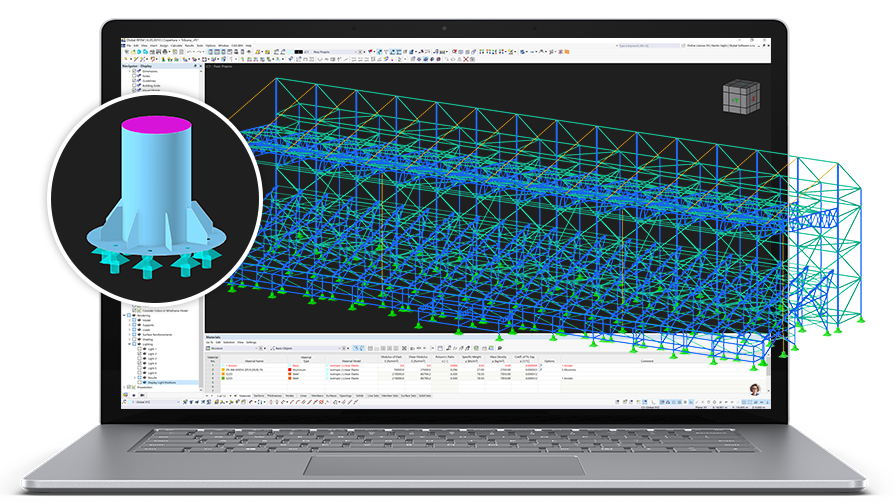Open the Selection menu in Materials panel

point(229,342)
